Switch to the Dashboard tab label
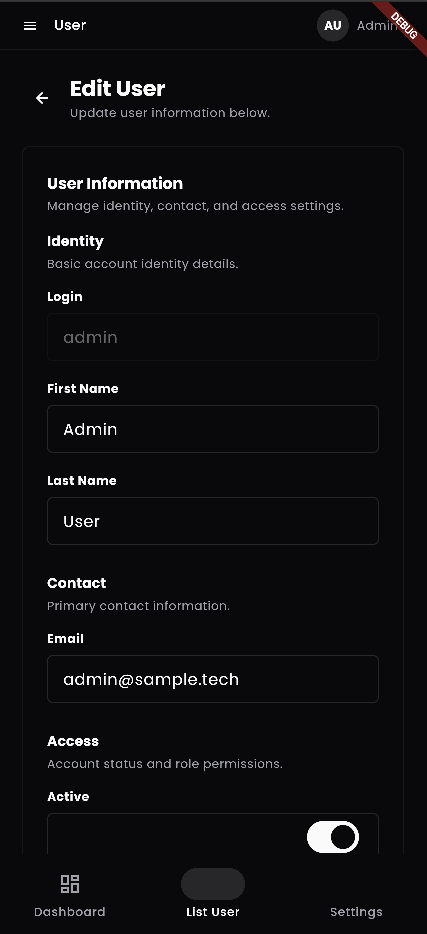The image size is (427, 934). click(x=70, y=912)
